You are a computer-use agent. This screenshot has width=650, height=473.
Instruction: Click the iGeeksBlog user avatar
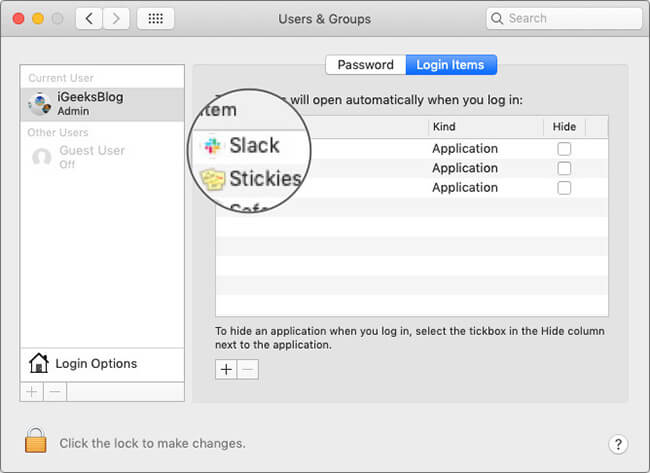coord(39,104)
